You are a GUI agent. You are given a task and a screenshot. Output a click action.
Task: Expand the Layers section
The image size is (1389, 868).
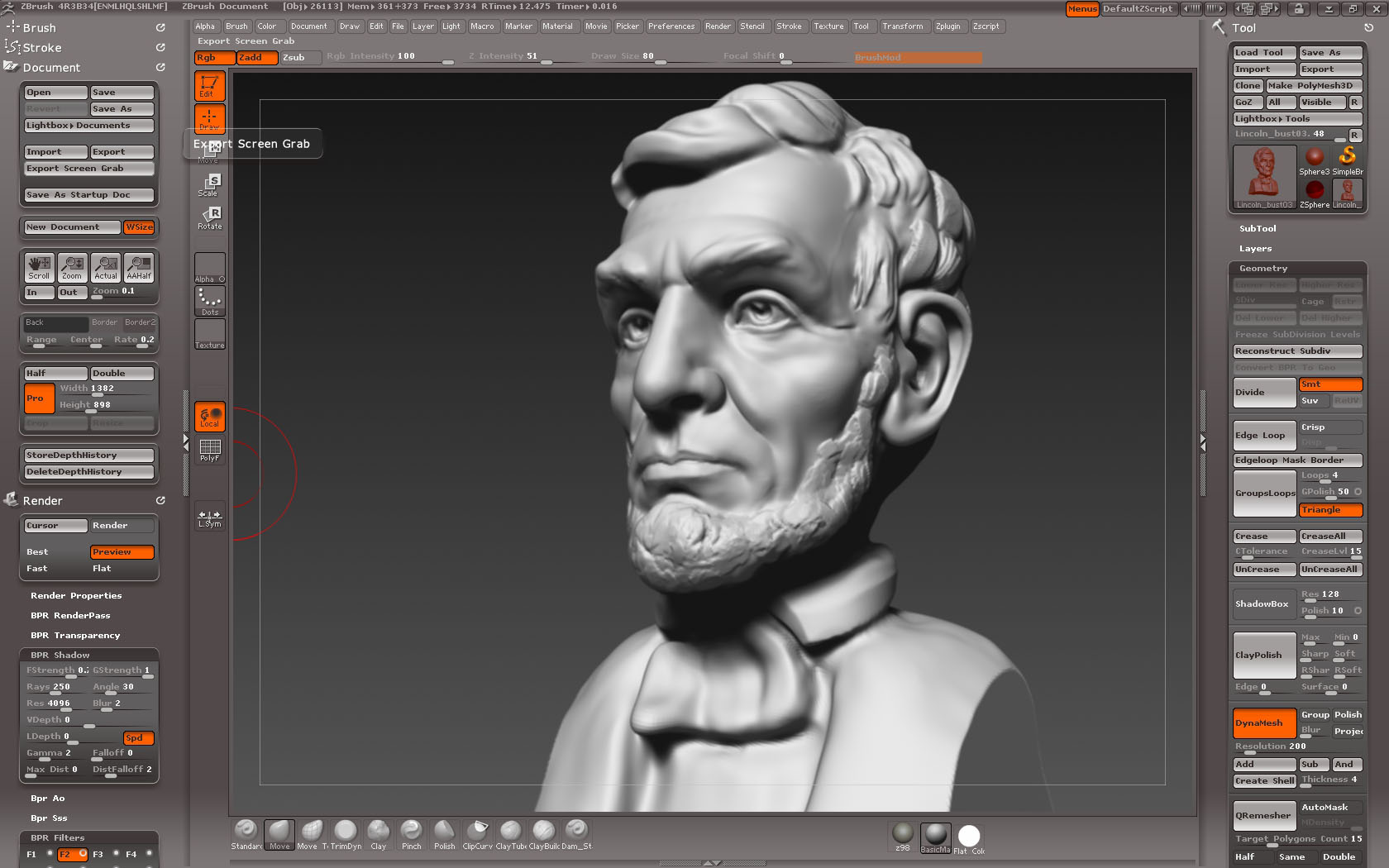click(x=1255, y=248)
